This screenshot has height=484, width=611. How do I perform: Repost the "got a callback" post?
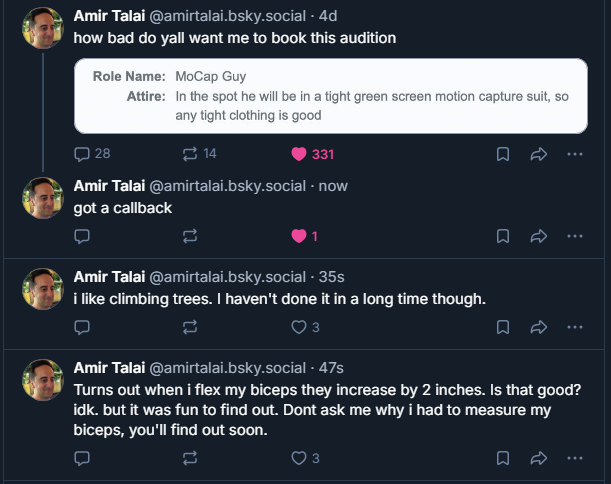click(x=190, y=236)
